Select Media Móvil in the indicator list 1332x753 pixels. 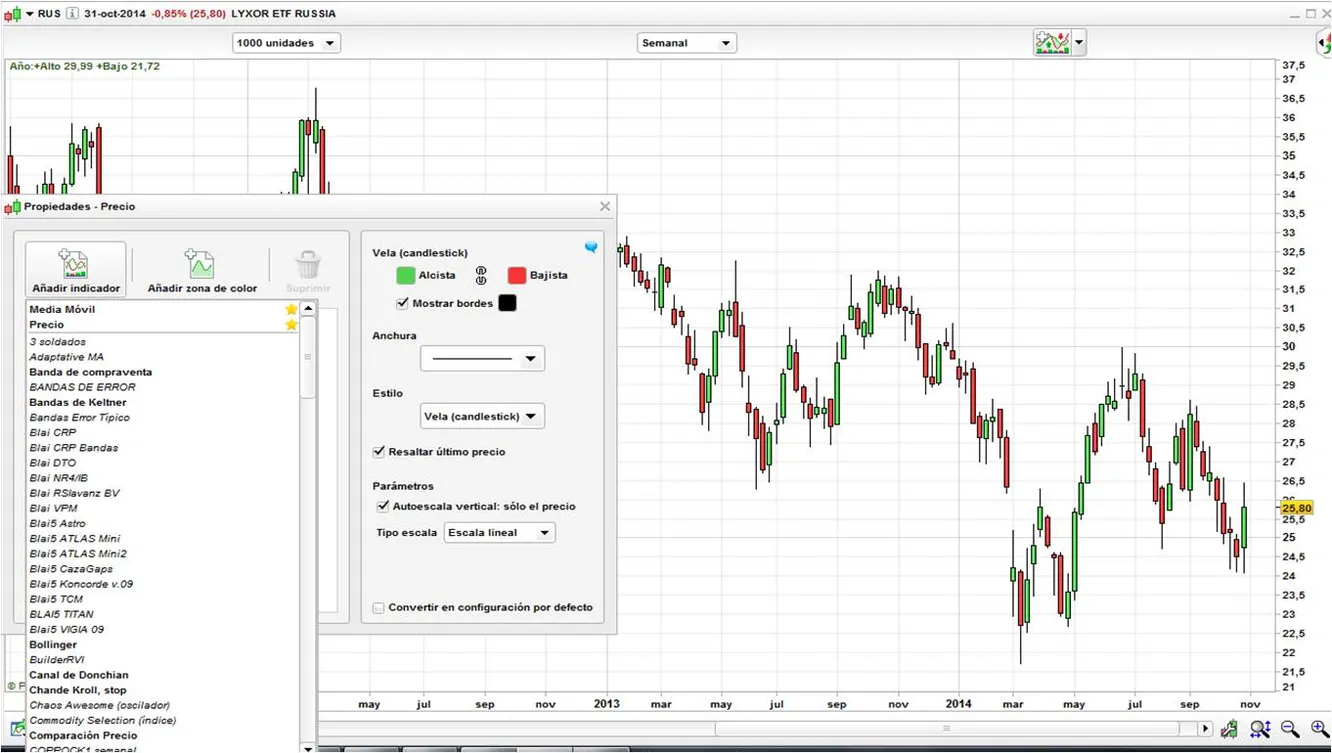(62, 309)
